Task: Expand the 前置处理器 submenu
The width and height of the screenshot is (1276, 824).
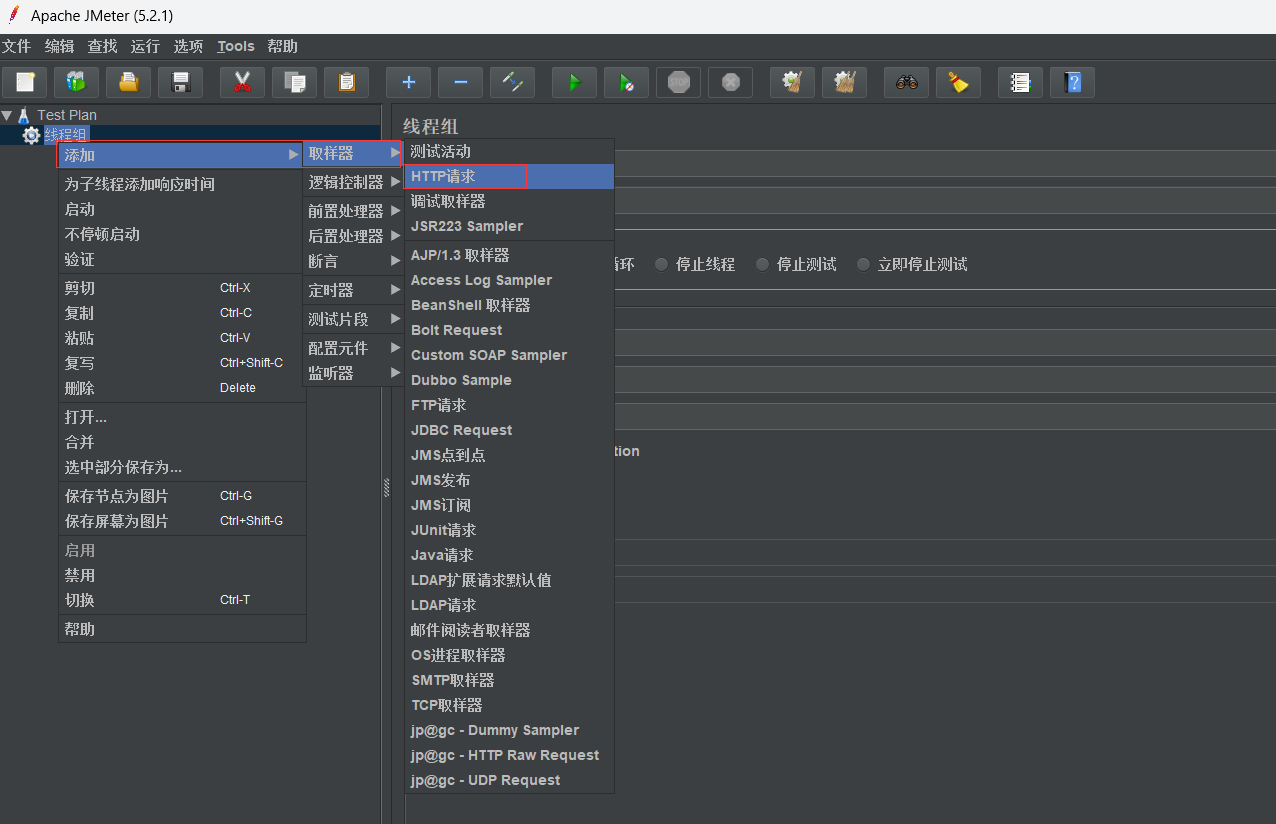Action: (x=353, y=211)
